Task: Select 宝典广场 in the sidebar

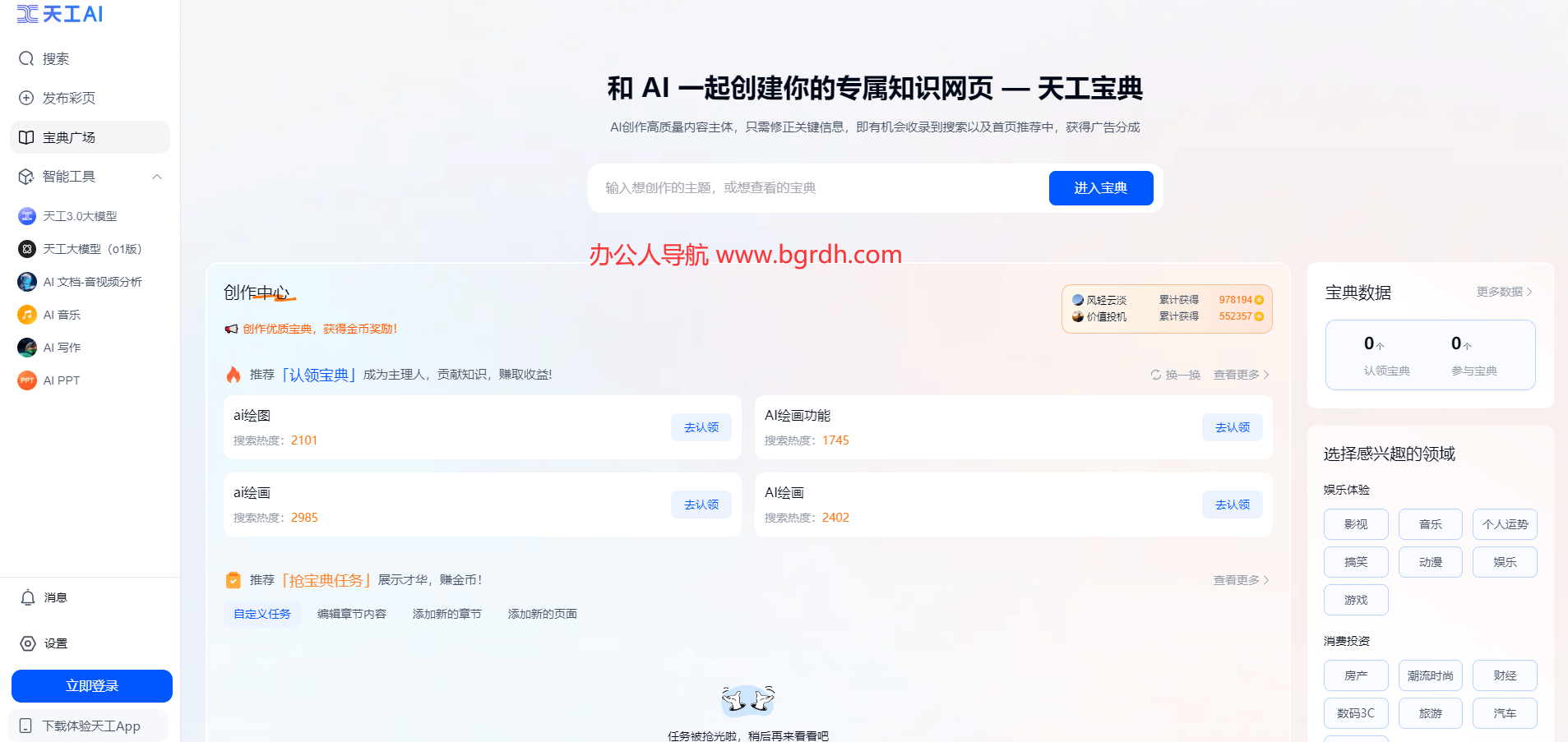Action: (90, 137)
